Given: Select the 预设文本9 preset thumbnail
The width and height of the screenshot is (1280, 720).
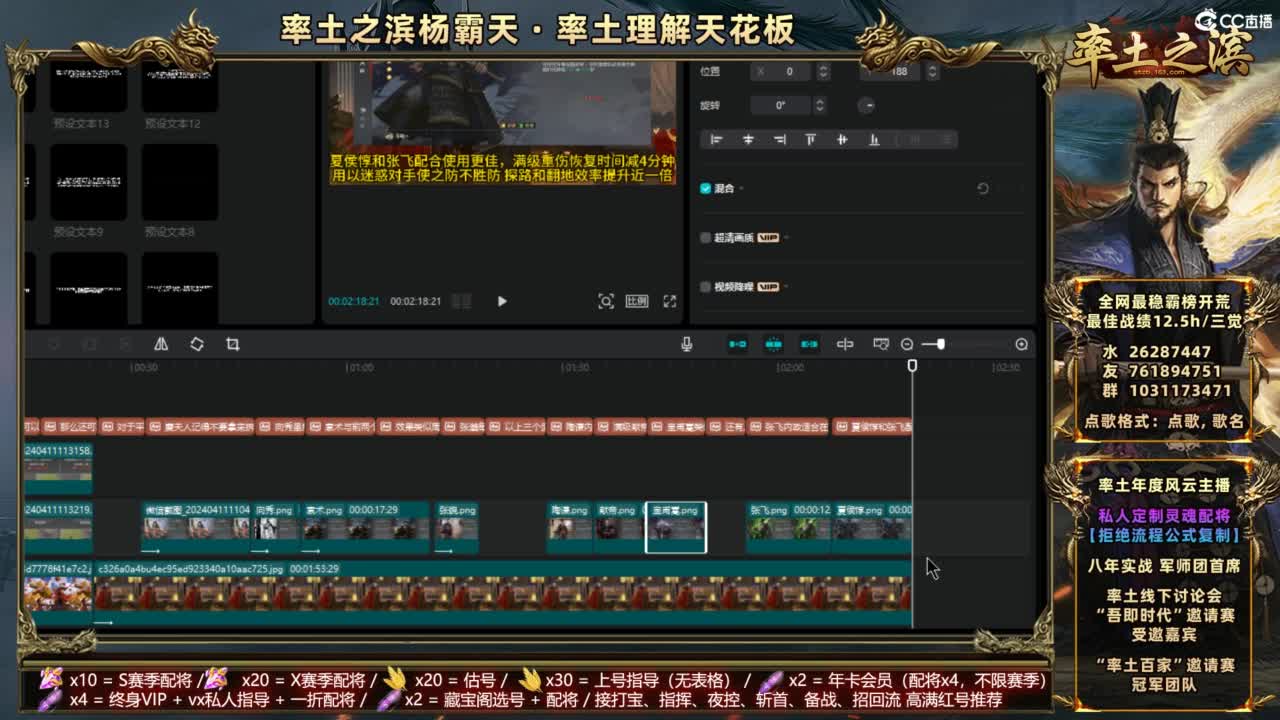Looking at the screenshot, I should [x=88, y=182].
